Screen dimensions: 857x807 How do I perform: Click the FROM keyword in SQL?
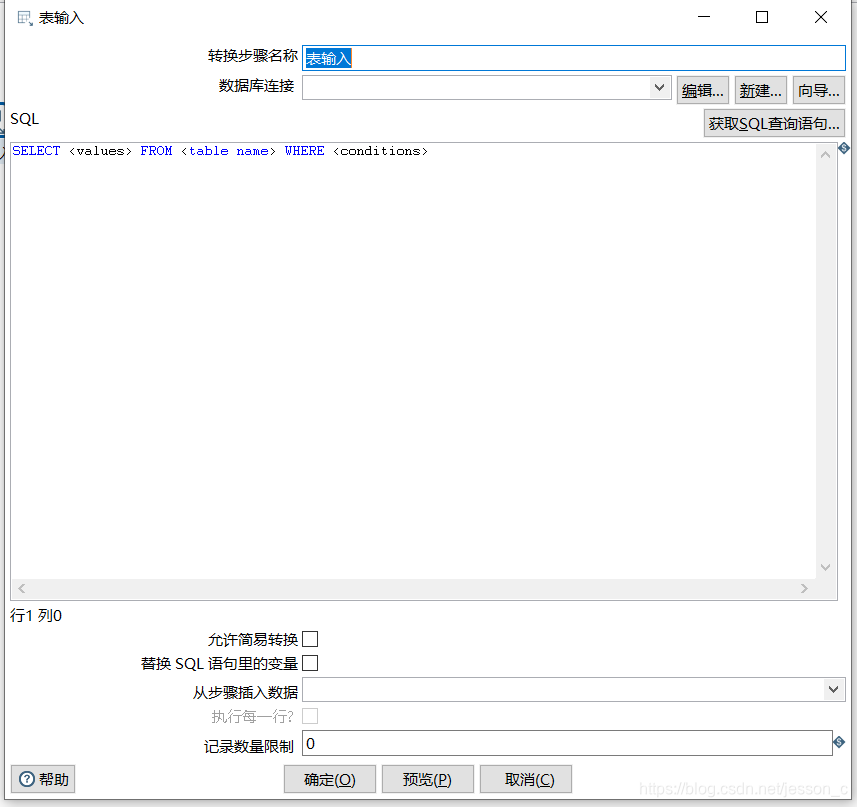point(156,151)
